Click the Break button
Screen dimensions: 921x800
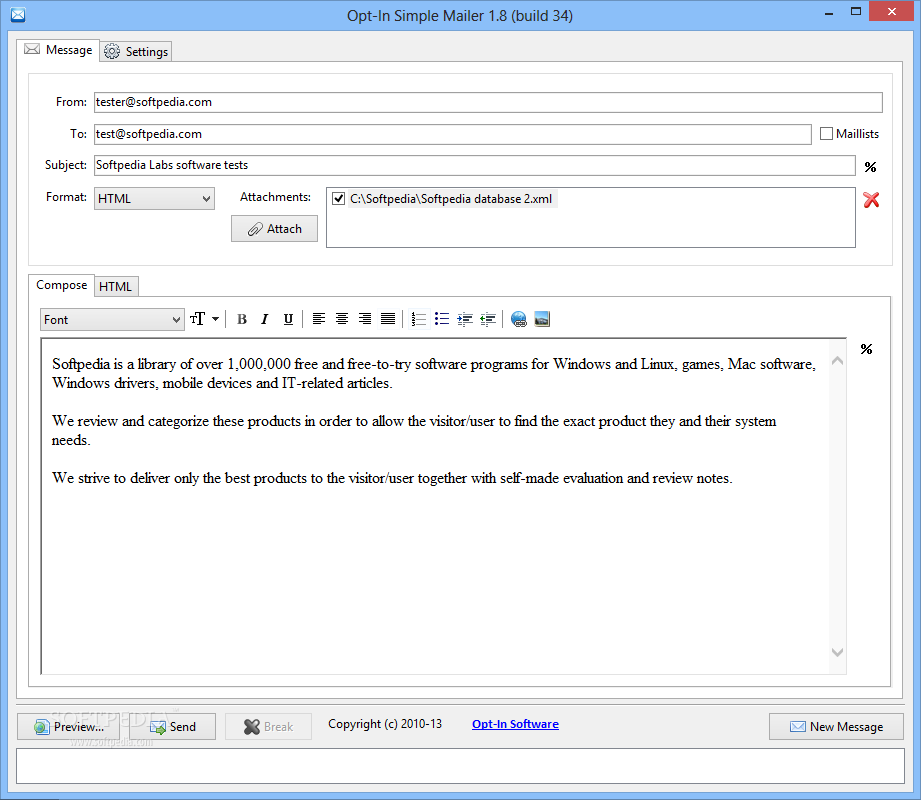(268, 727)
